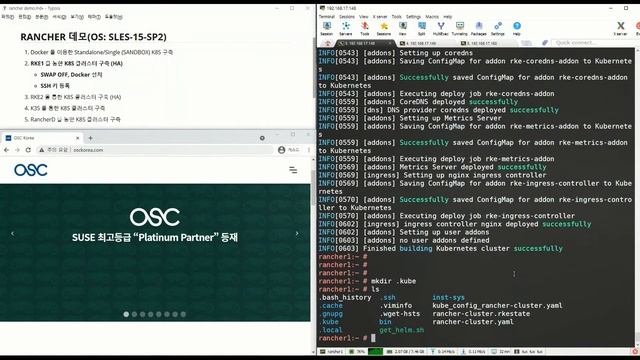Select the fifth carousel indicator dot

coord(159,314)
